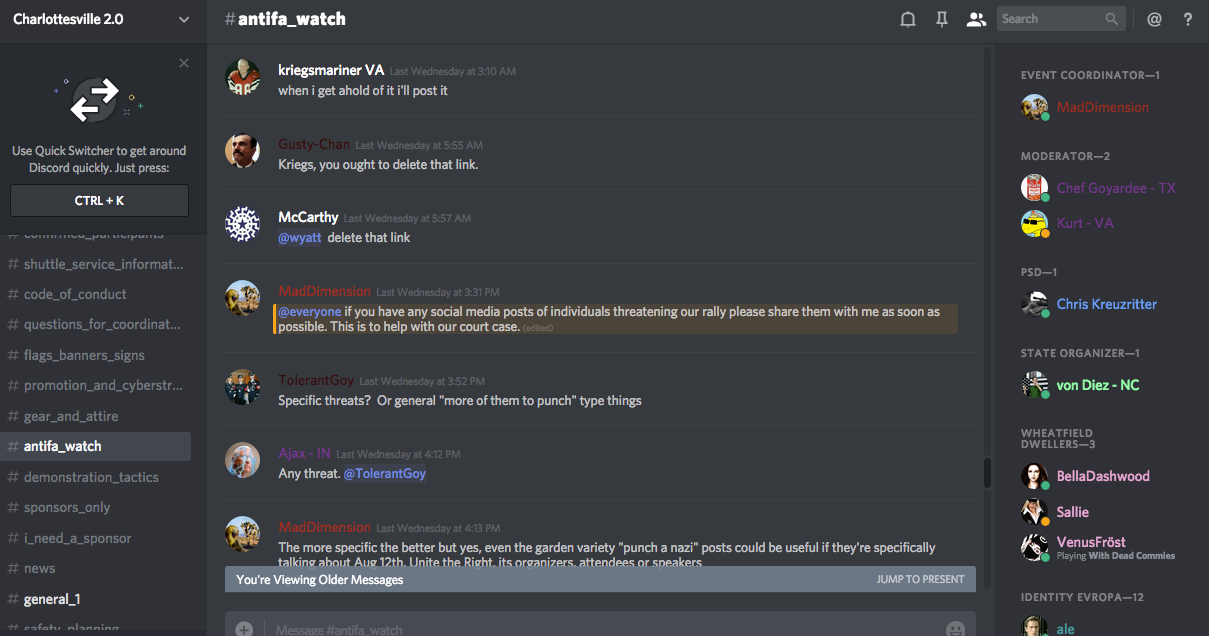The width and height of the screenshot is (1209, 636).
Task: Click Jump To Present
Action: coord(920,579)
